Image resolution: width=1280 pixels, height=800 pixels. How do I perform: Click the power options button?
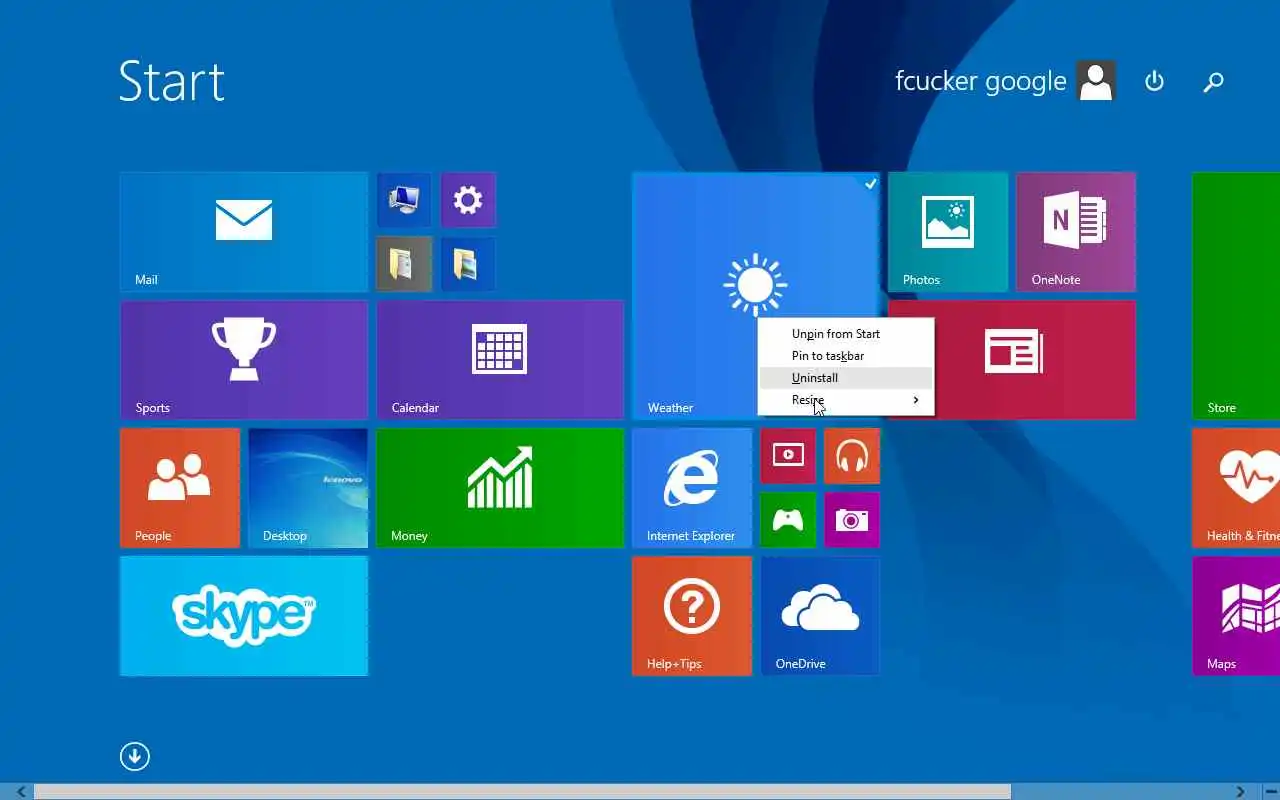point(1154,81)
